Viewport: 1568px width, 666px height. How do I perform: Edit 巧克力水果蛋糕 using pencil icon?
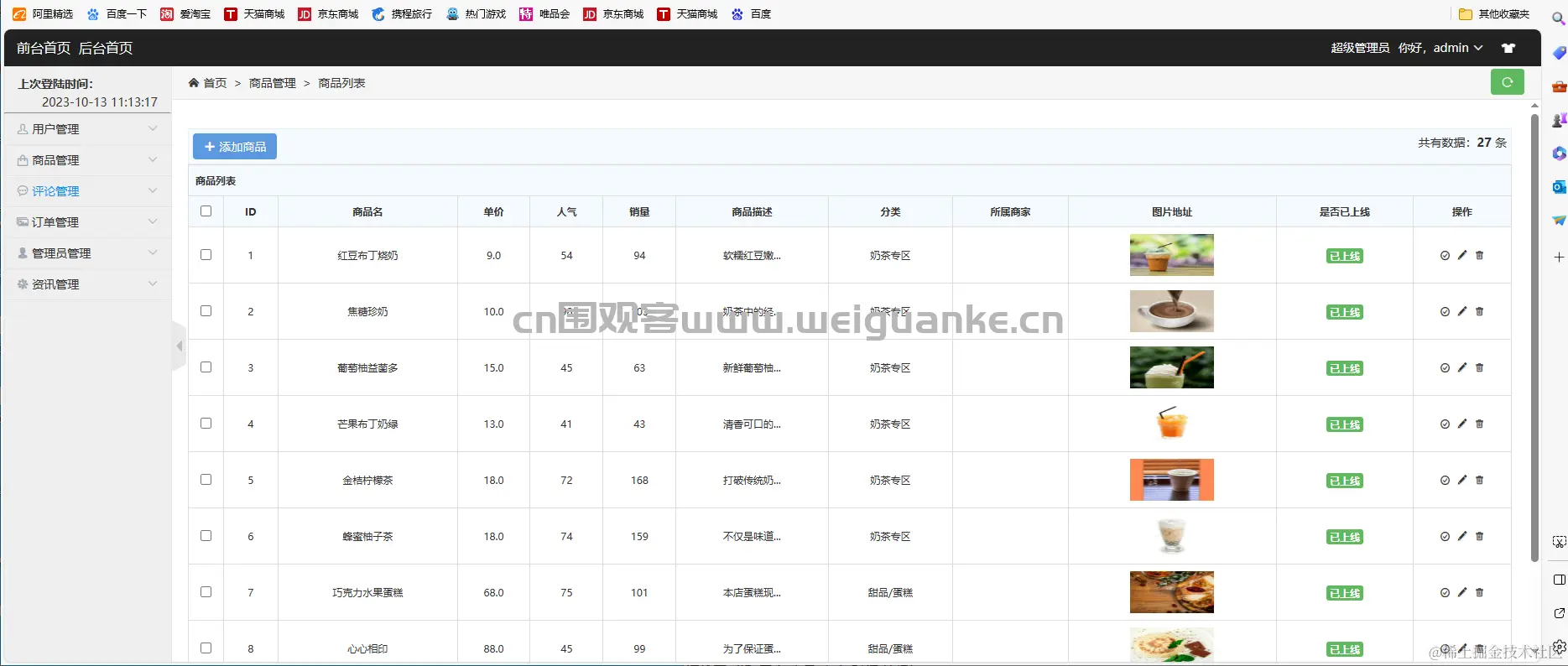pos(1462,592)
